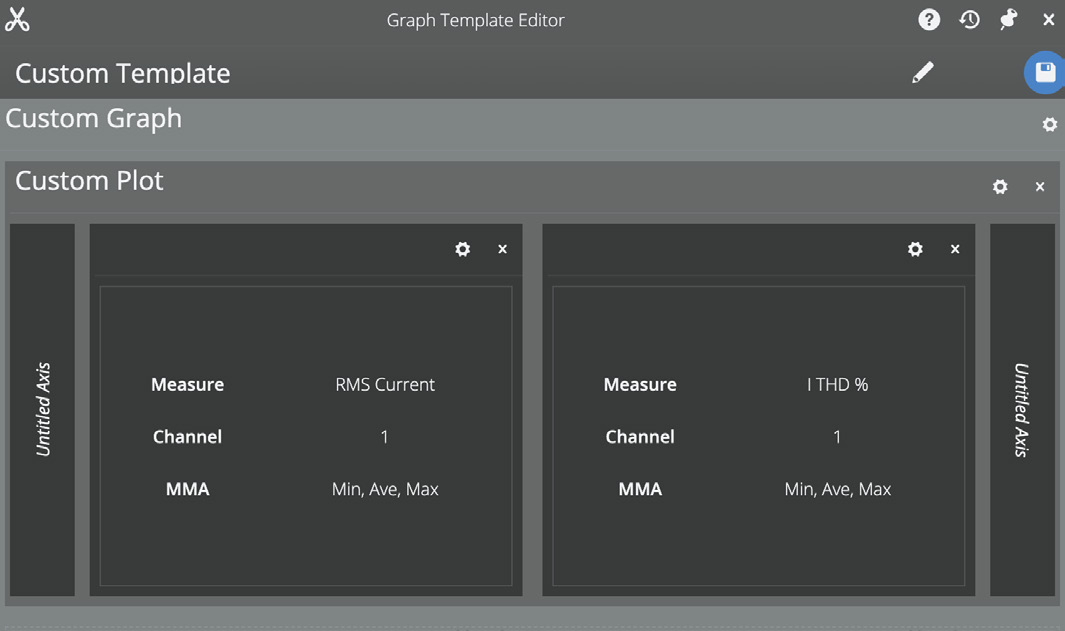Screen dimensions: 1065x631
Task: Remove the RMS Current channel panel
Action: click(502, 249)
